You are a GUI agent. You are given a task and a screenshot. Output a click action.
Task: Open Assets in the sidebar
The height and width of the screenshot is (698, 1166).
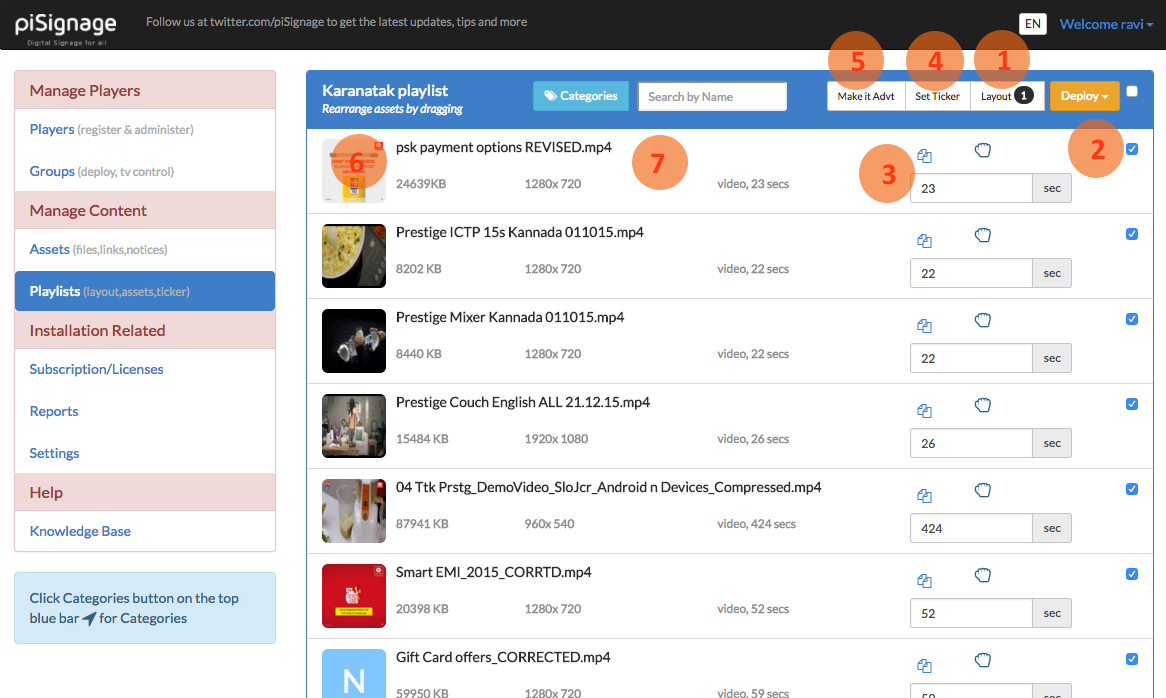click(x=50, y=249)
